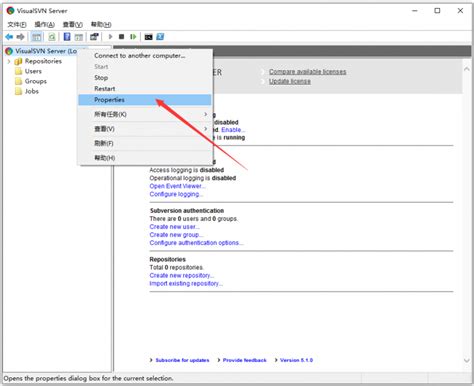Expand the Repositories tree node
The image size is (474, 386).
point(9,61)
